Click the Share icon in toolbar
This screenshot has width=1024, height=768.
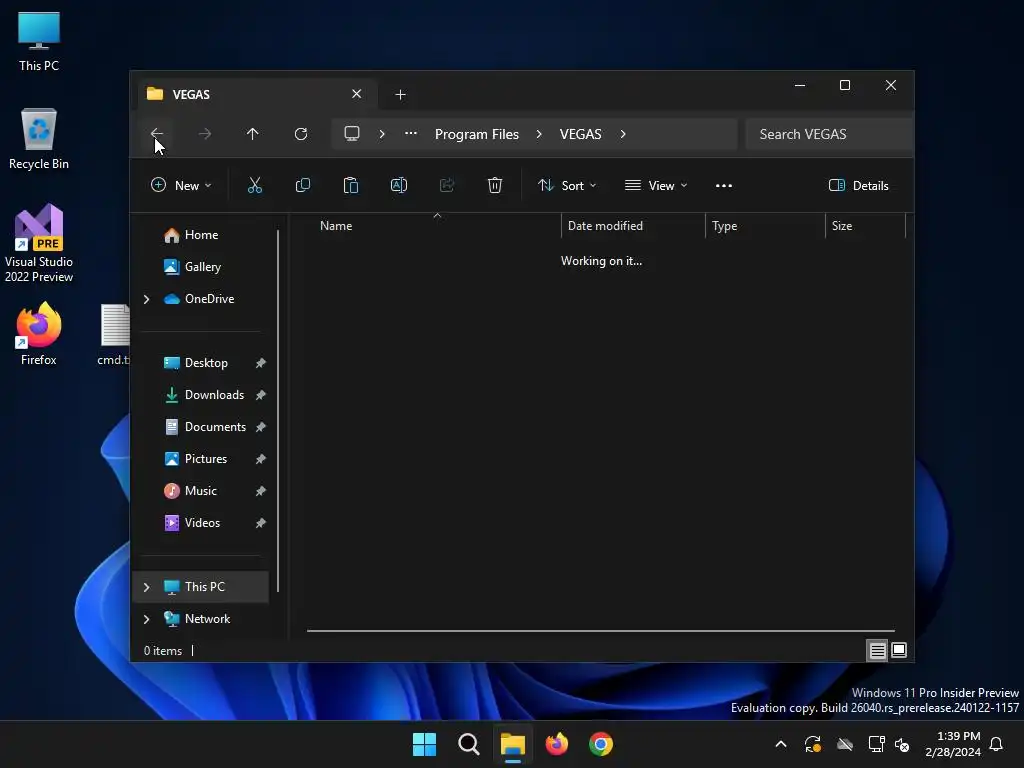click(447, 185)
